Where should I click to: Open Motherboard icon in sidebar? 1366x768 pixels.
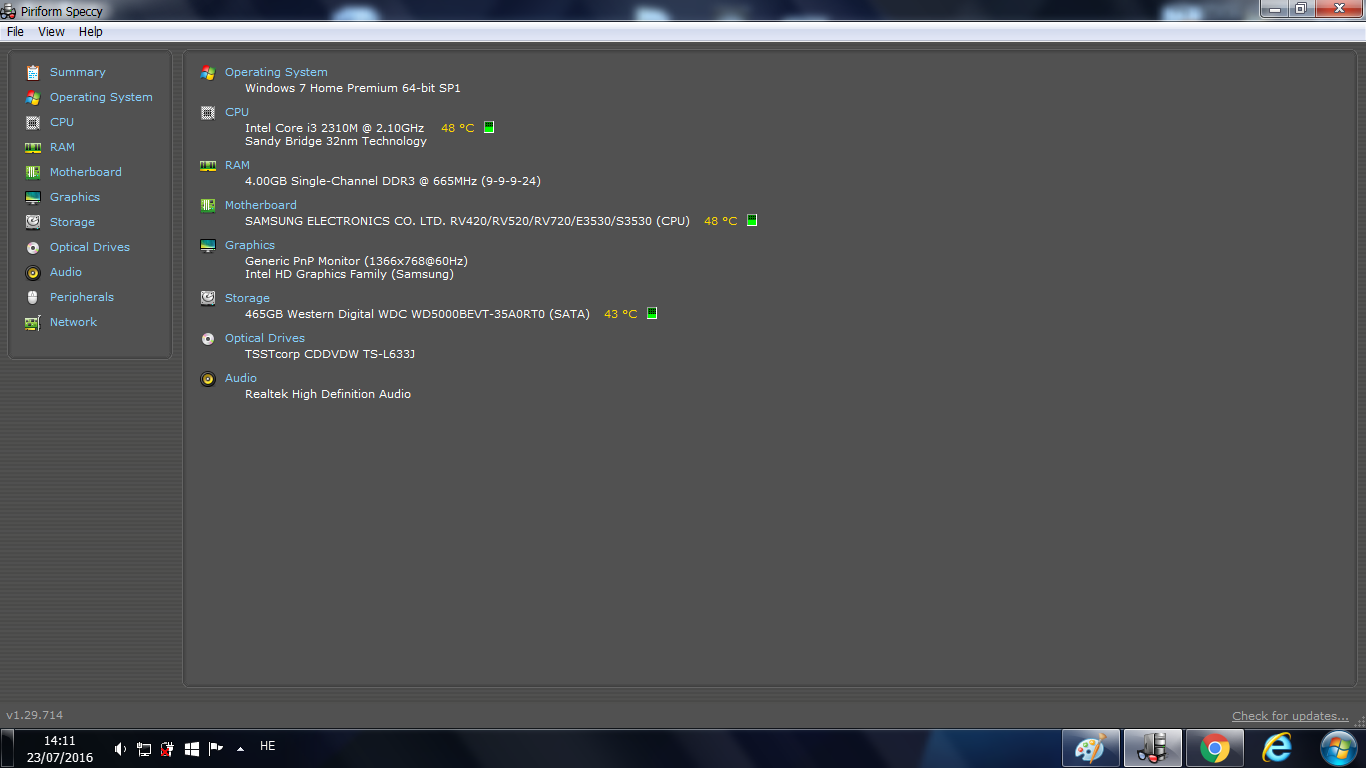point(33,172)
